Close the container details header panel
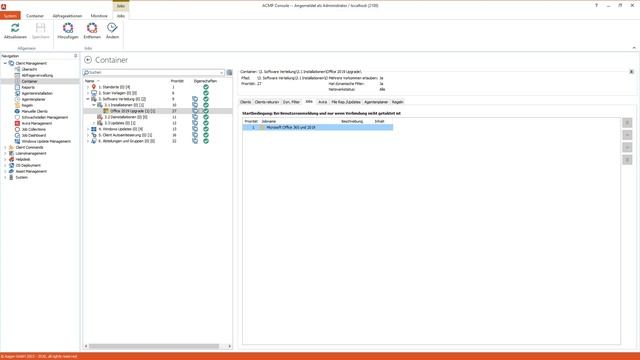Screen dimensions: 640x360 click(631, 72)
